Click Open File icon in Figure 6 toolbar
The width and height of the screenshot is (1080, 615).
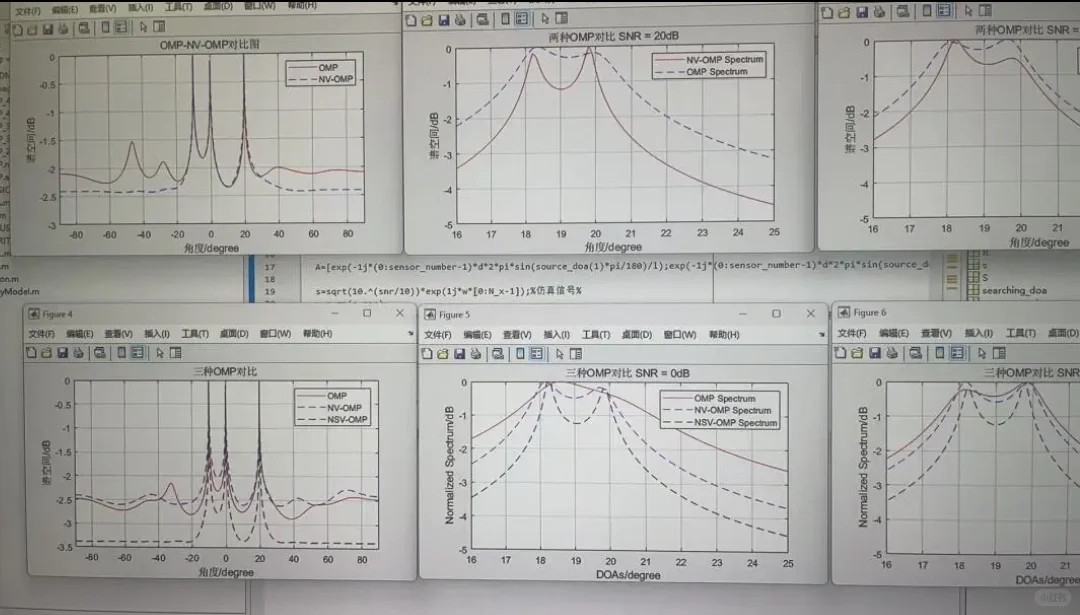(857, 353)
